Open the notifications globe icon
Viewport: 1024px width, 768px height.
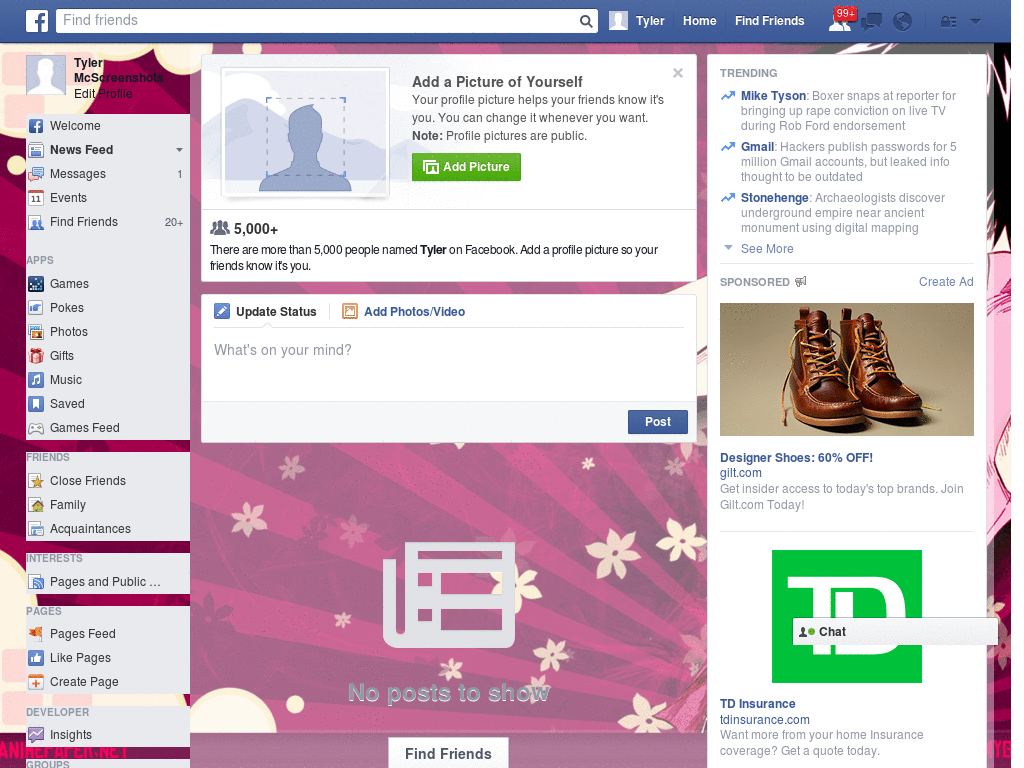click(x=903, y=22)
